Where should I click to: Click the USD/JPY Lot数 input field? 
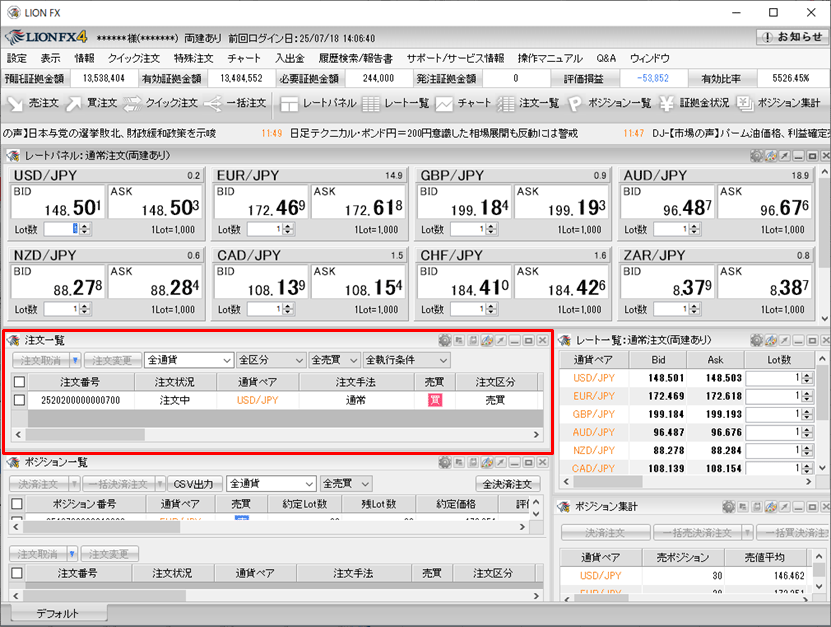click(63, 229)
